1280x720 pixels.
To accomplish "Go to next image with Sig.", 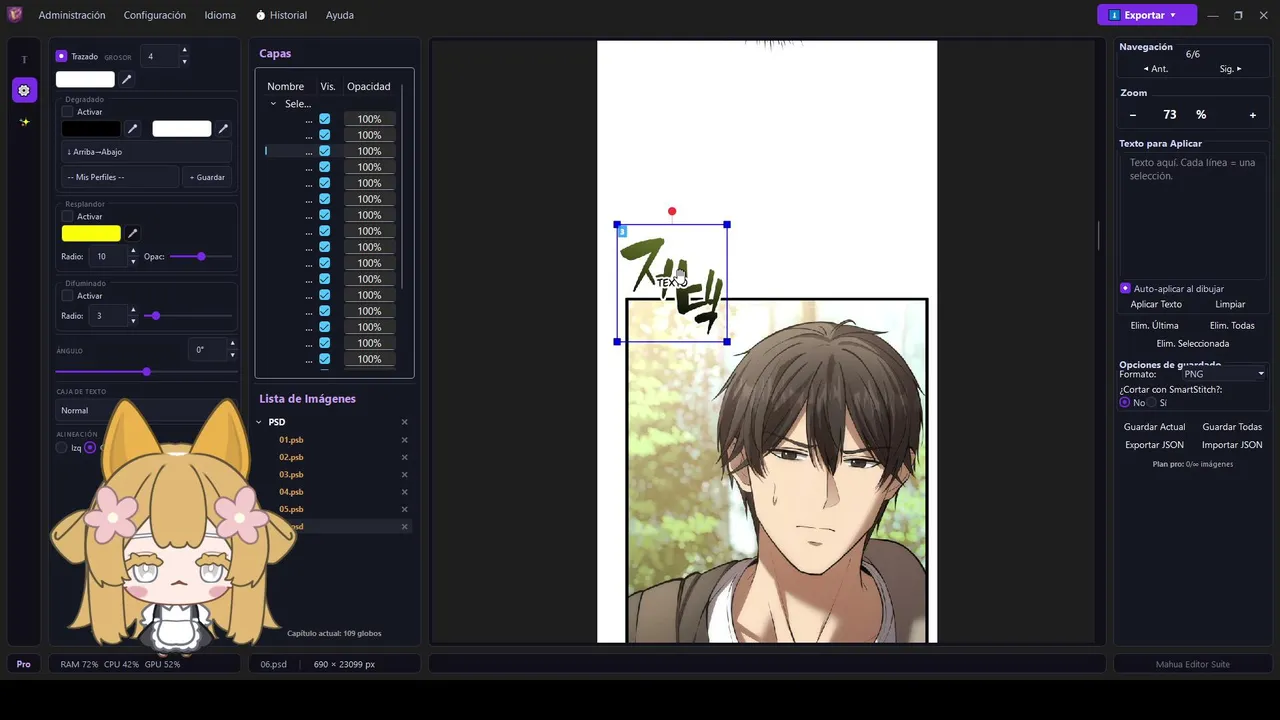I will pos(1230,69).
